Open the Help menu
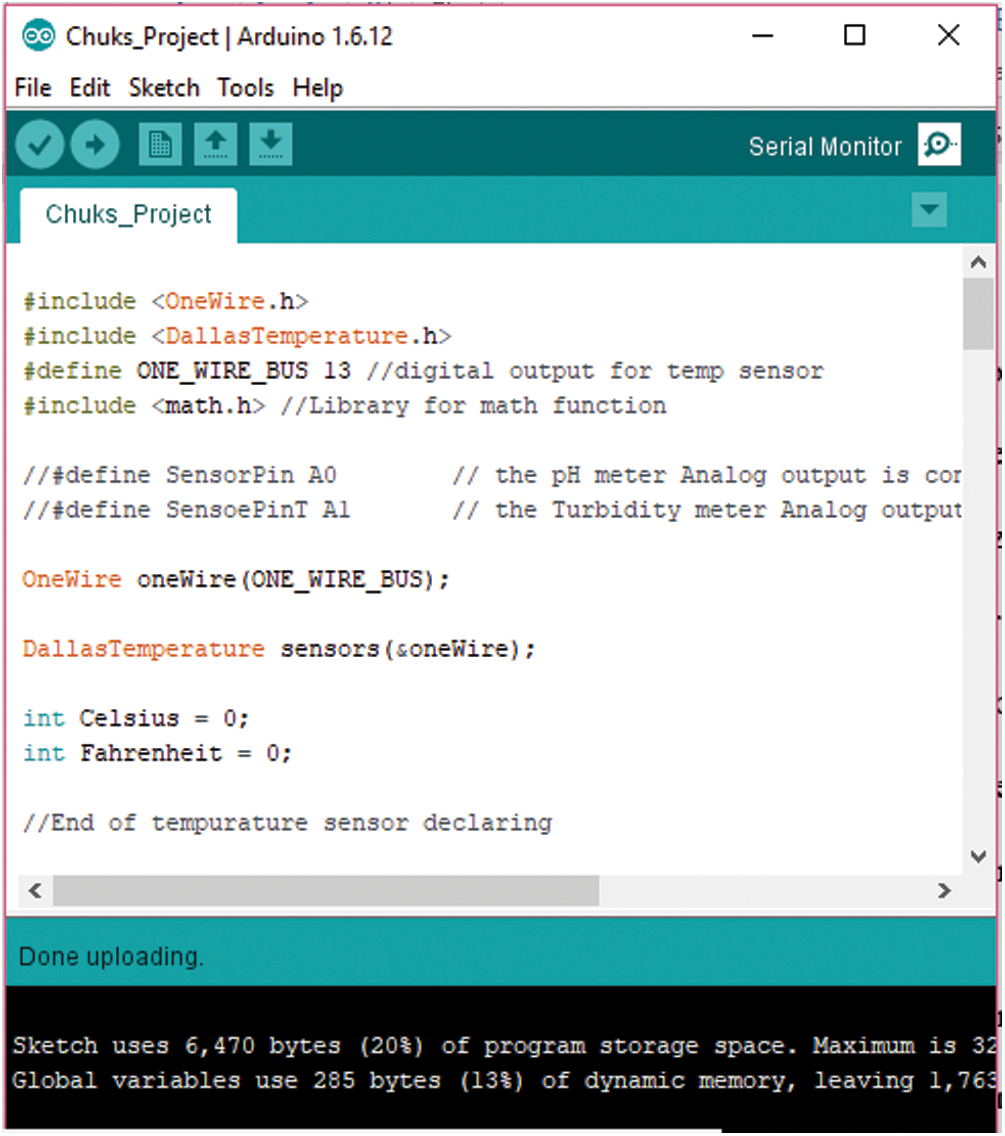 coord(318,88)
